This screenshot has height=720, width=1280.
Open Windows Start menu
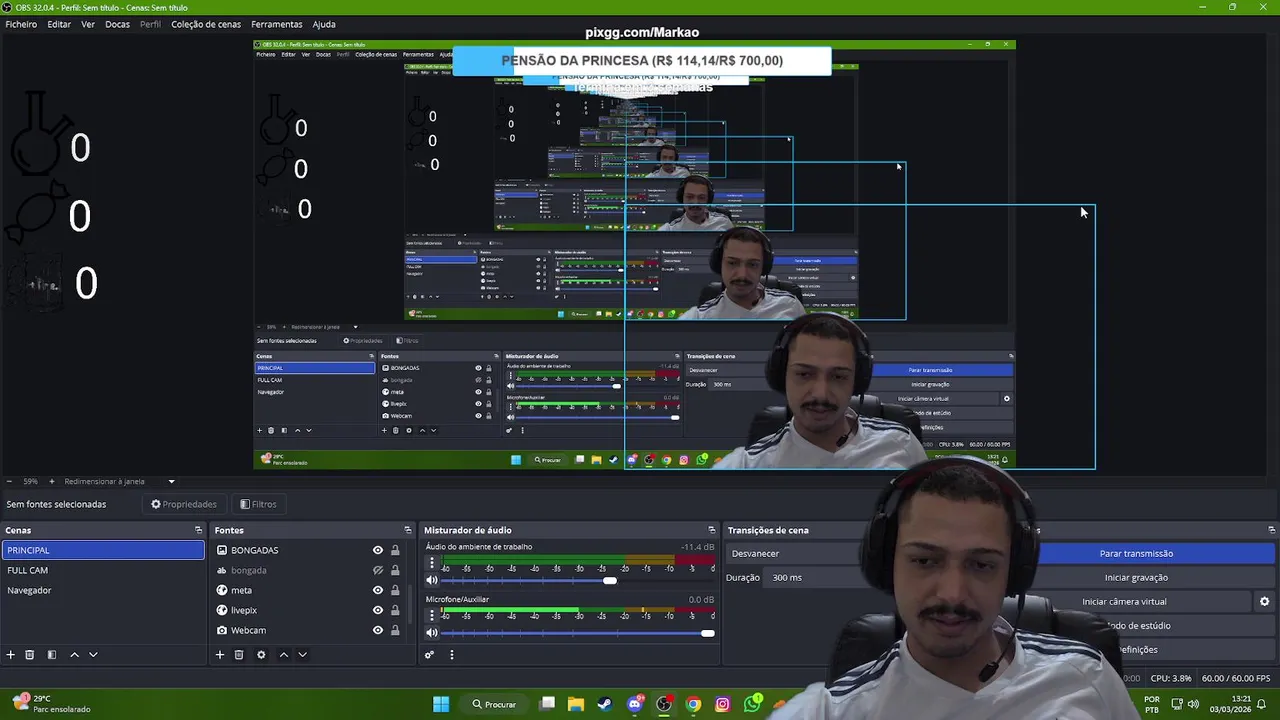(441, 704)
